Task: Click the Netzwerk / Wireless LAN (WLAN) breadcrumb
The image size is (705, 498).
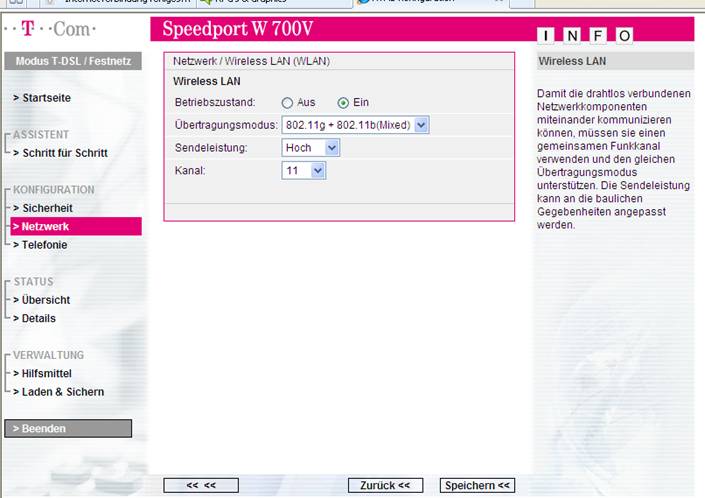Action: pos(251,62)
